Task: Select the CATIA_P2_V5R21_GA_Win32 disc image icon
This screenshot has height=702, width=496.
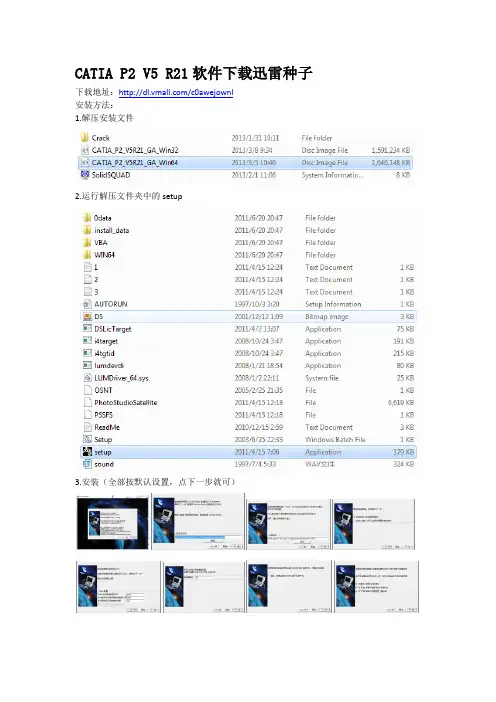Action: point(85,150)
